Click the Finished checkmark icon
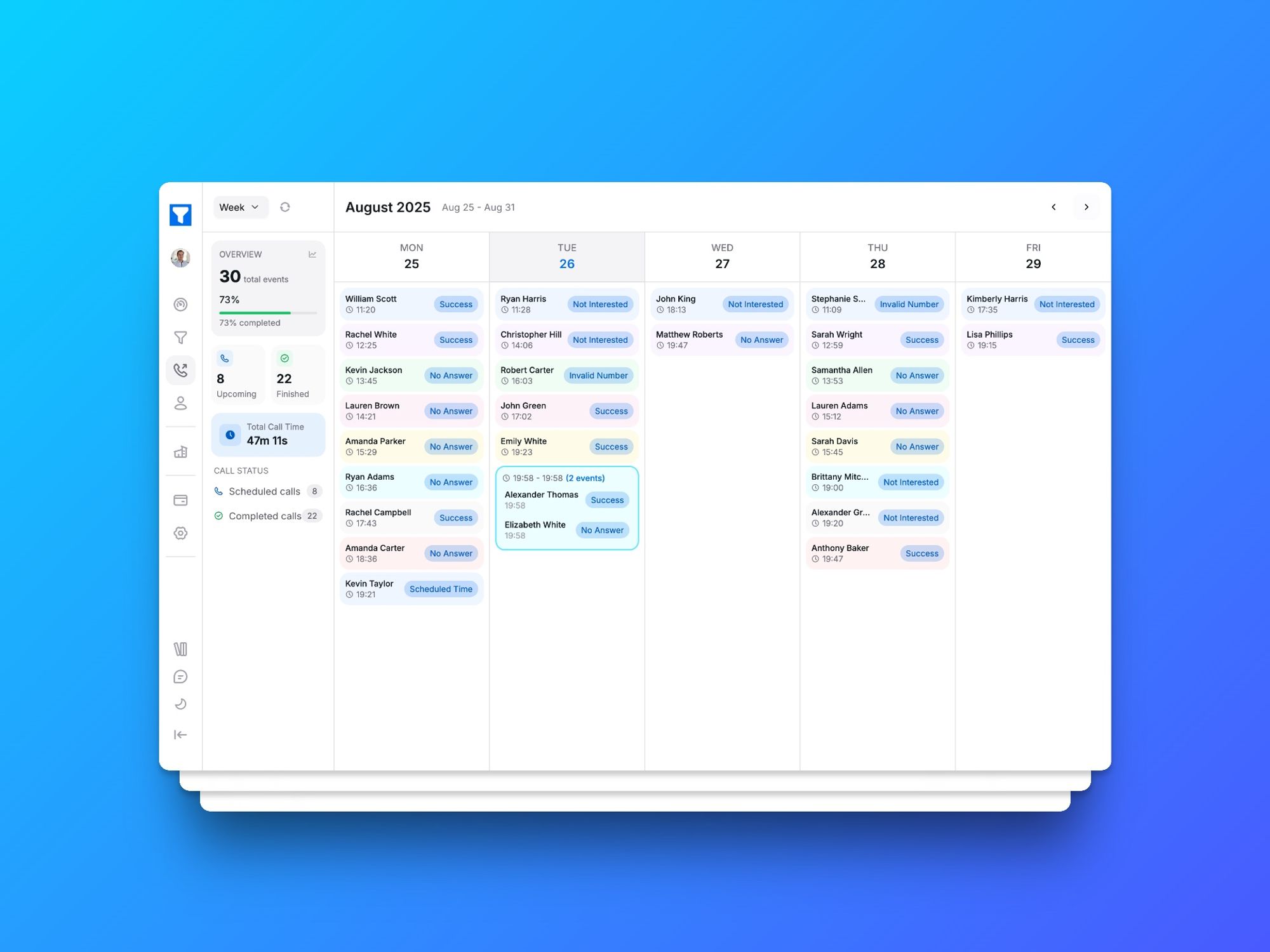Viewport: 1270px width, 952px height. [x=284, y=359]
